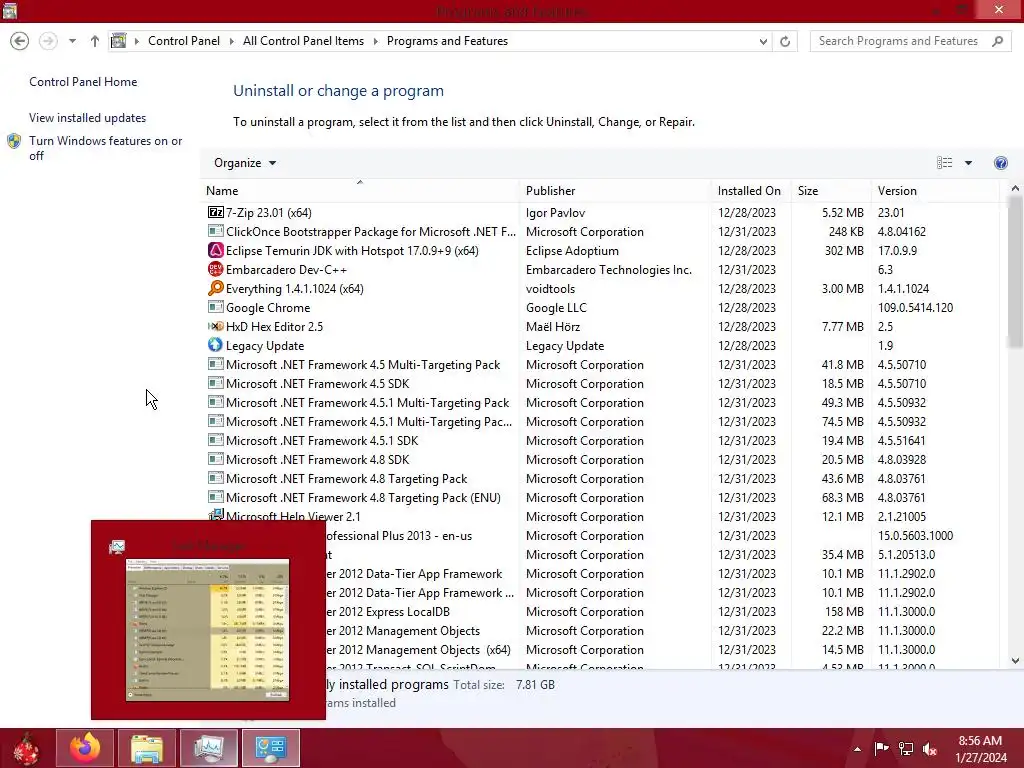Image resolution: width=1024 pixels, height=768 pixels.
Task: Click the muted volume tray icon
Action: pos(929,749)
